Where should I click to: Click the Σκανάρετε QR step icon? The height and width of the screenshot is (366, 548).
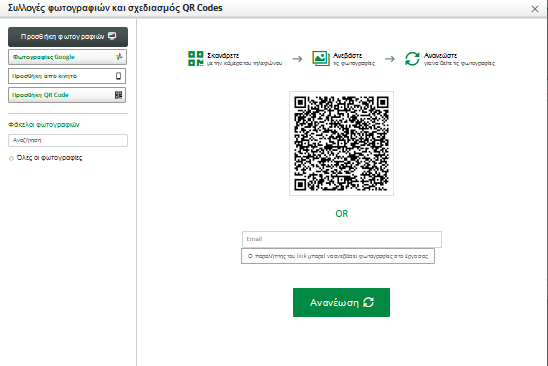(196, 58)
